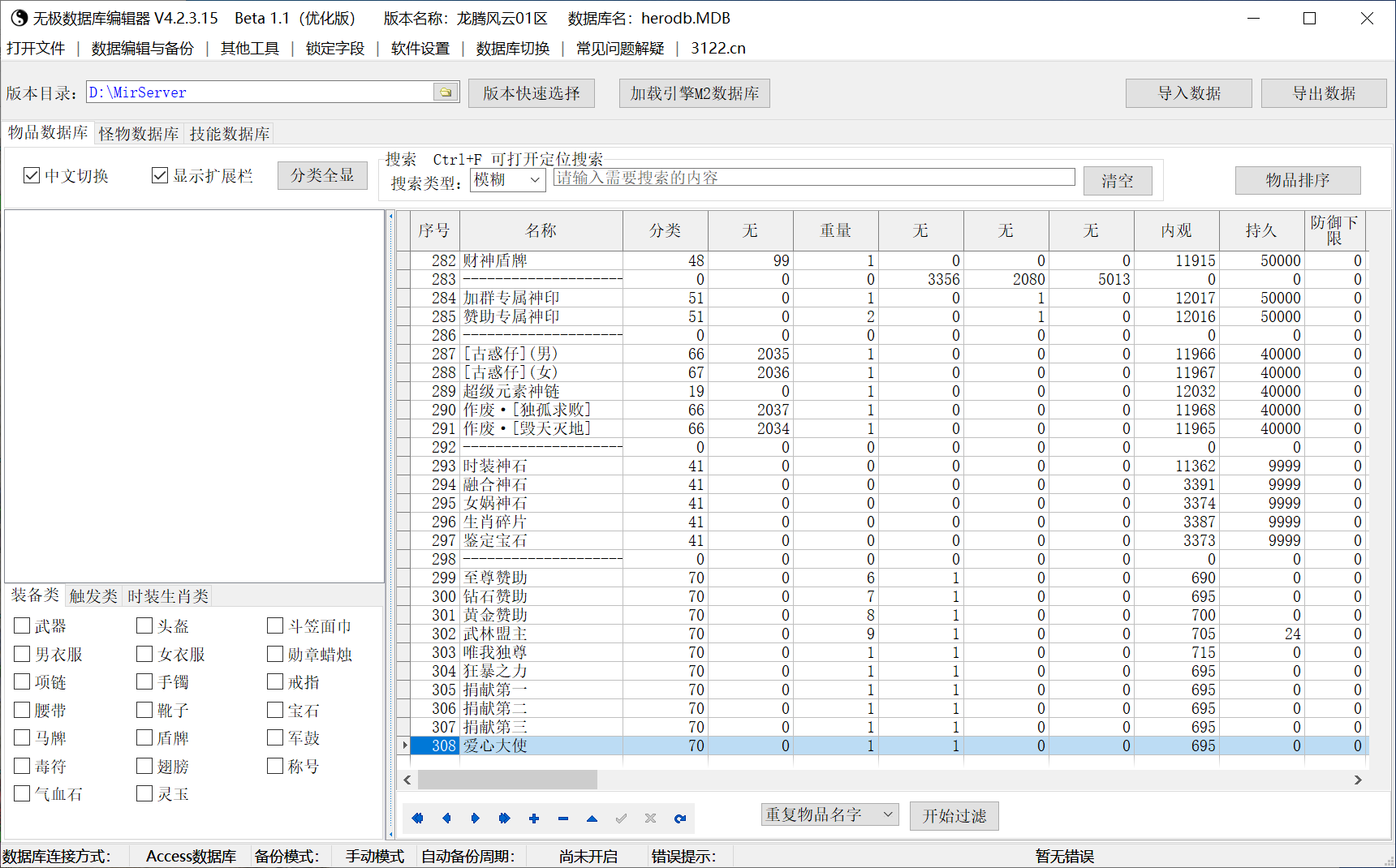Click the table horizontal scrollbar thumb
Viewport: 1396px width, 868px height.
(507, 780)
